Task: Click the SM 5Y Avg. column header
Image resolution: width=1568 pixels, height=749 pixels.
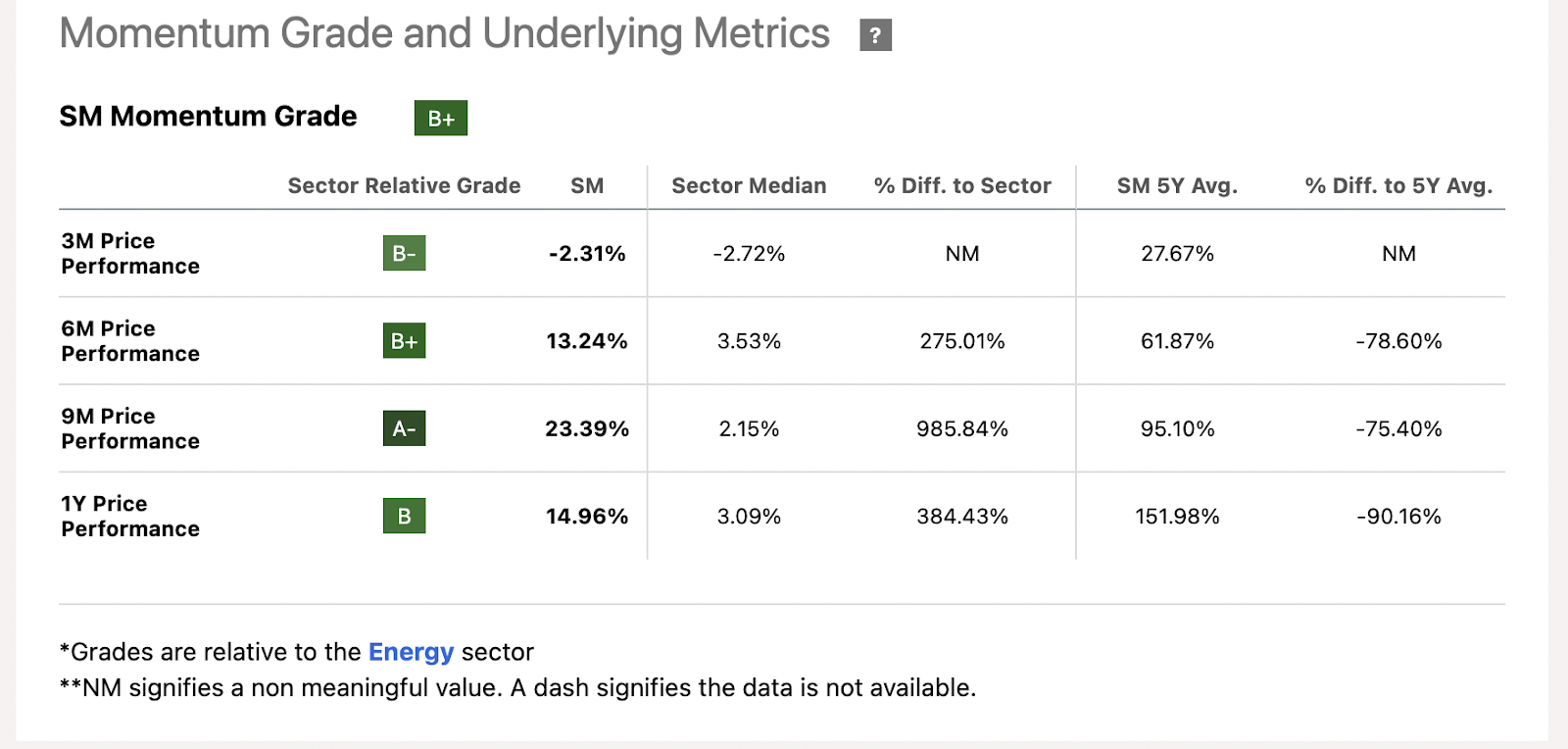Action: click(1177, 186)
